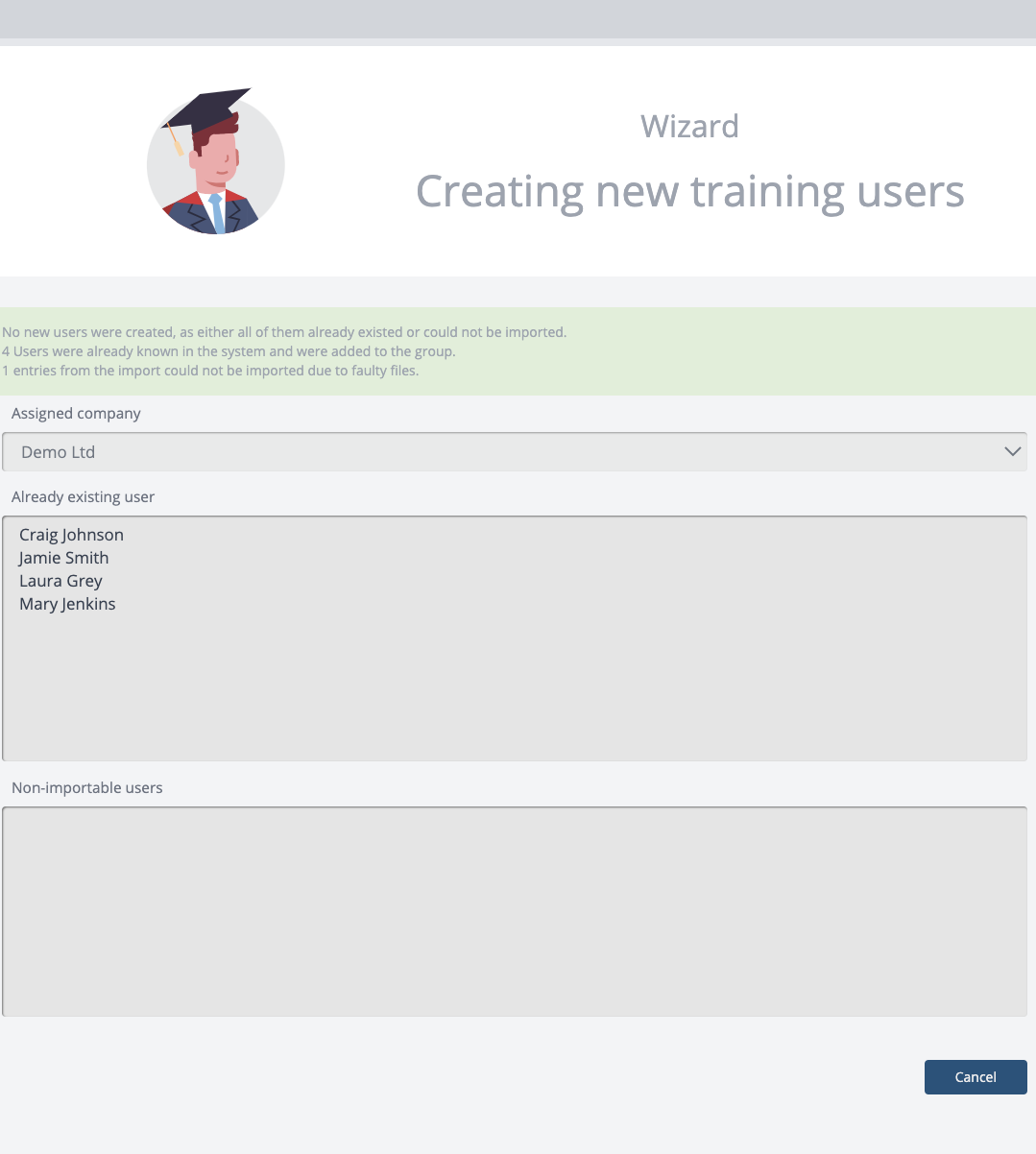This screenshot has height=1154, width=1036.
Task: Click the 'No new users were created' message line
Action: (284, 332)
